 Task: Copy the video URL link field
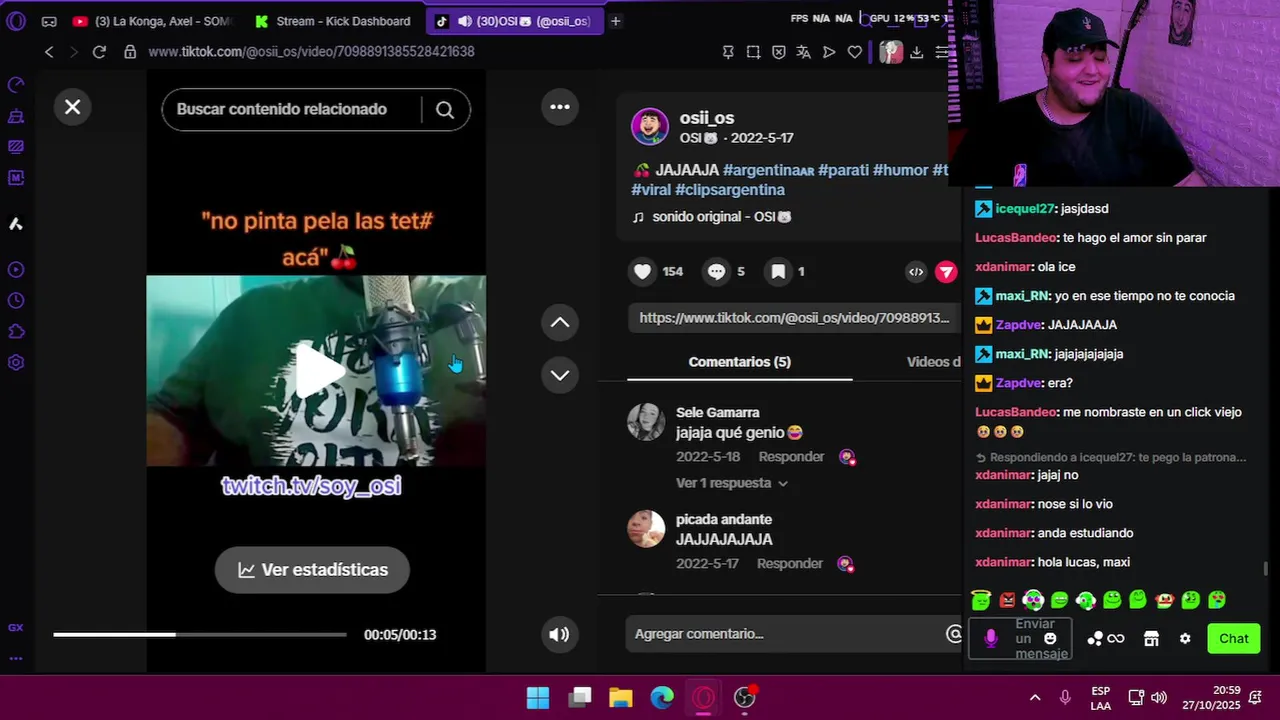click(794, 318)
